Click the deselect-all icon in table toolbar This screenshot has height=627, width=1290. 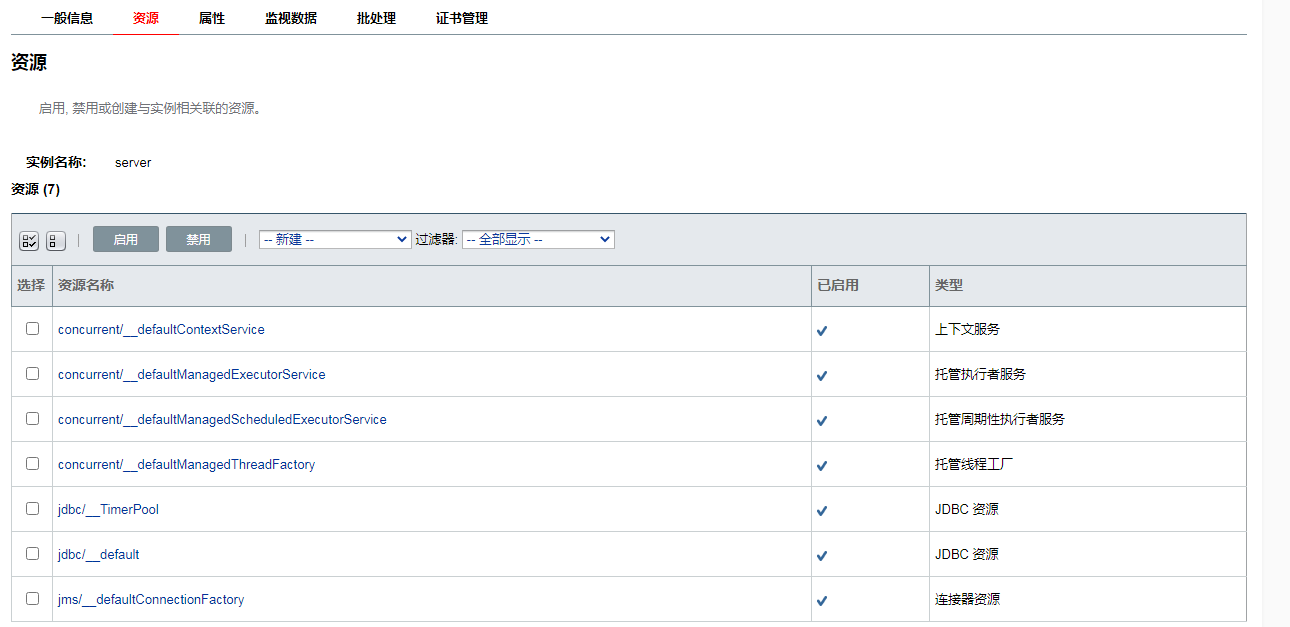pyautogui.click(x=56, y=241)
